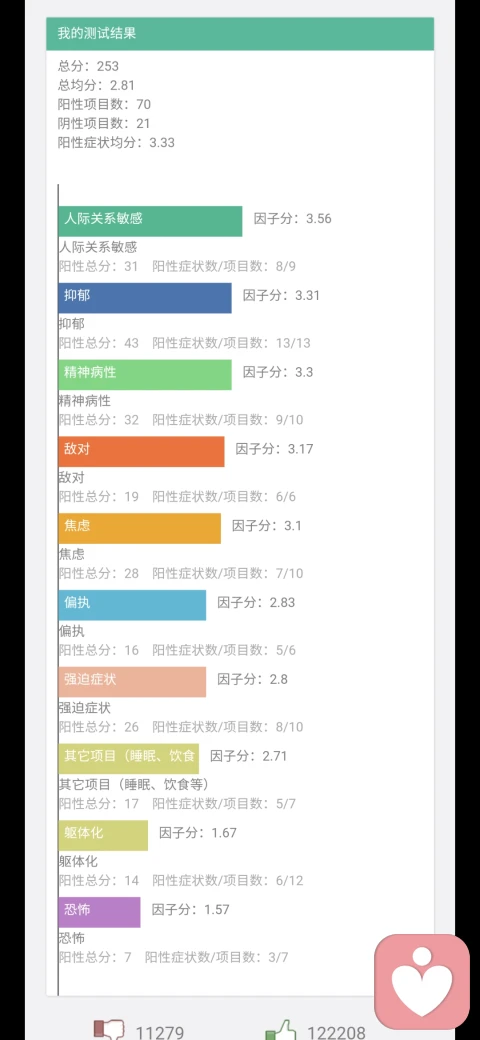This screenshot has width=480, height=1040.
Task: Click the 总分：253 text line
Action: point(89,66)
